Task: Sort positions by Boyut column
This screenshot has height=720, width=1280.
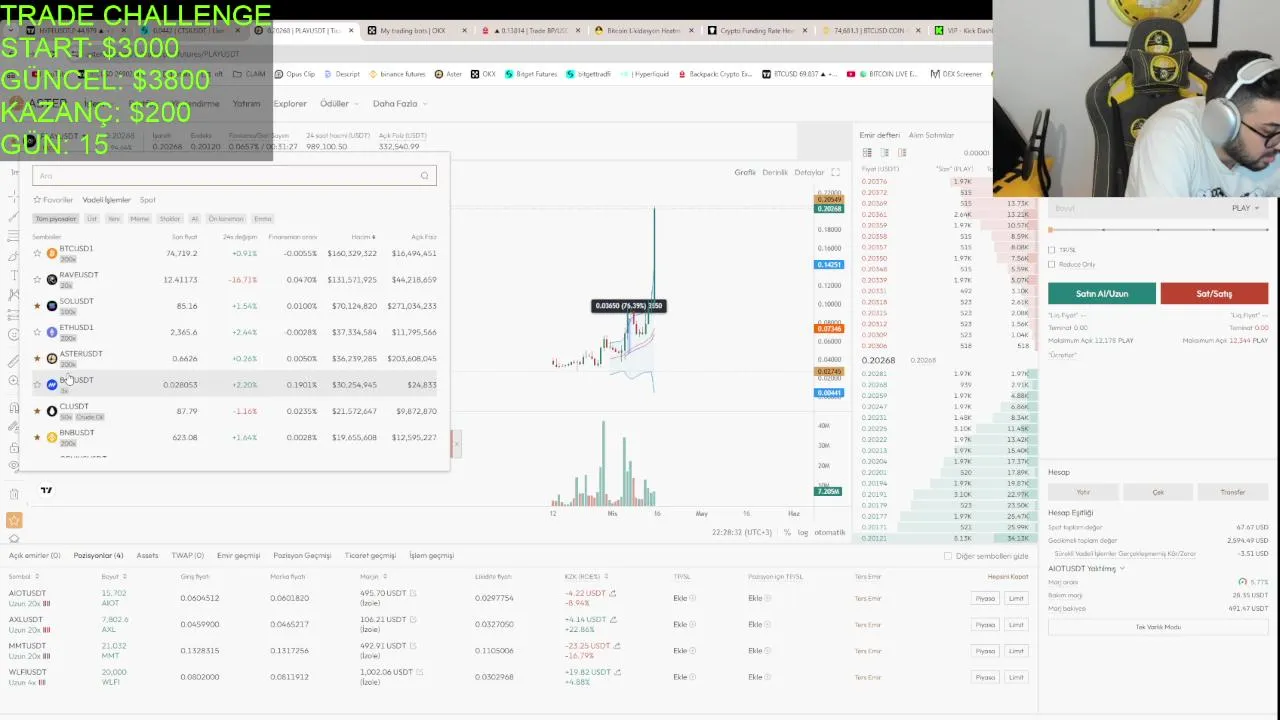Action: (x=114, y=577)
